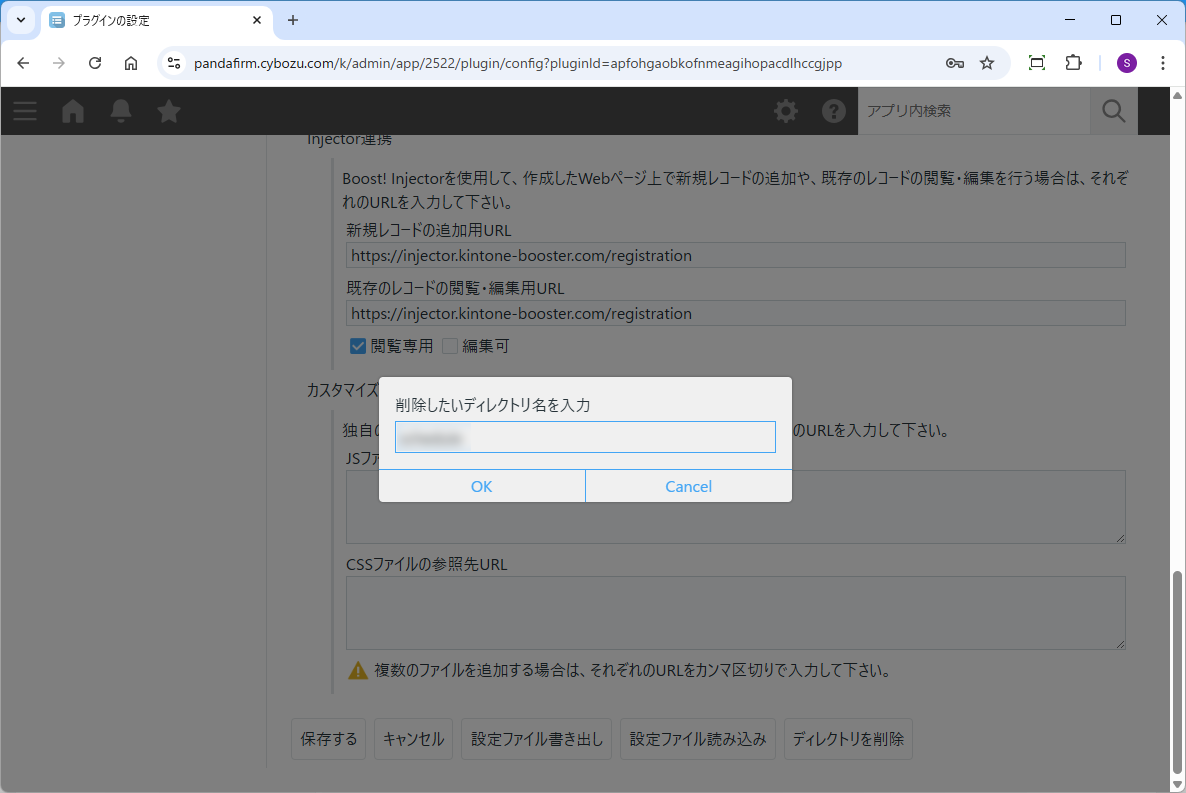Bookmark this page with the star icon
Image resolution: width=1186 pixels, height=793 pixels.
(x=987, y=63)
